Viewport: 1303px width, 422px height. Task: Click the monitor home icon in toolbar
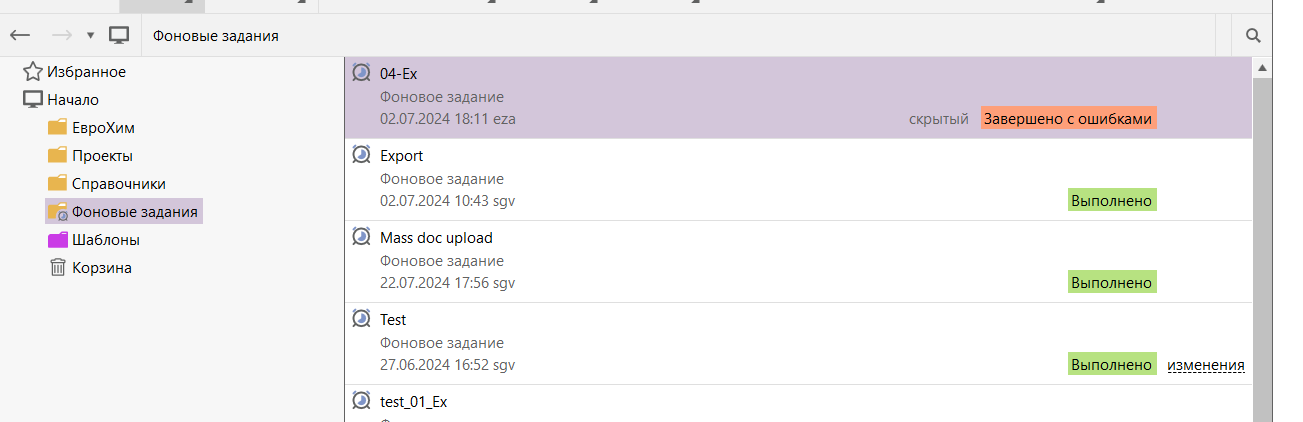click(120, 36)
